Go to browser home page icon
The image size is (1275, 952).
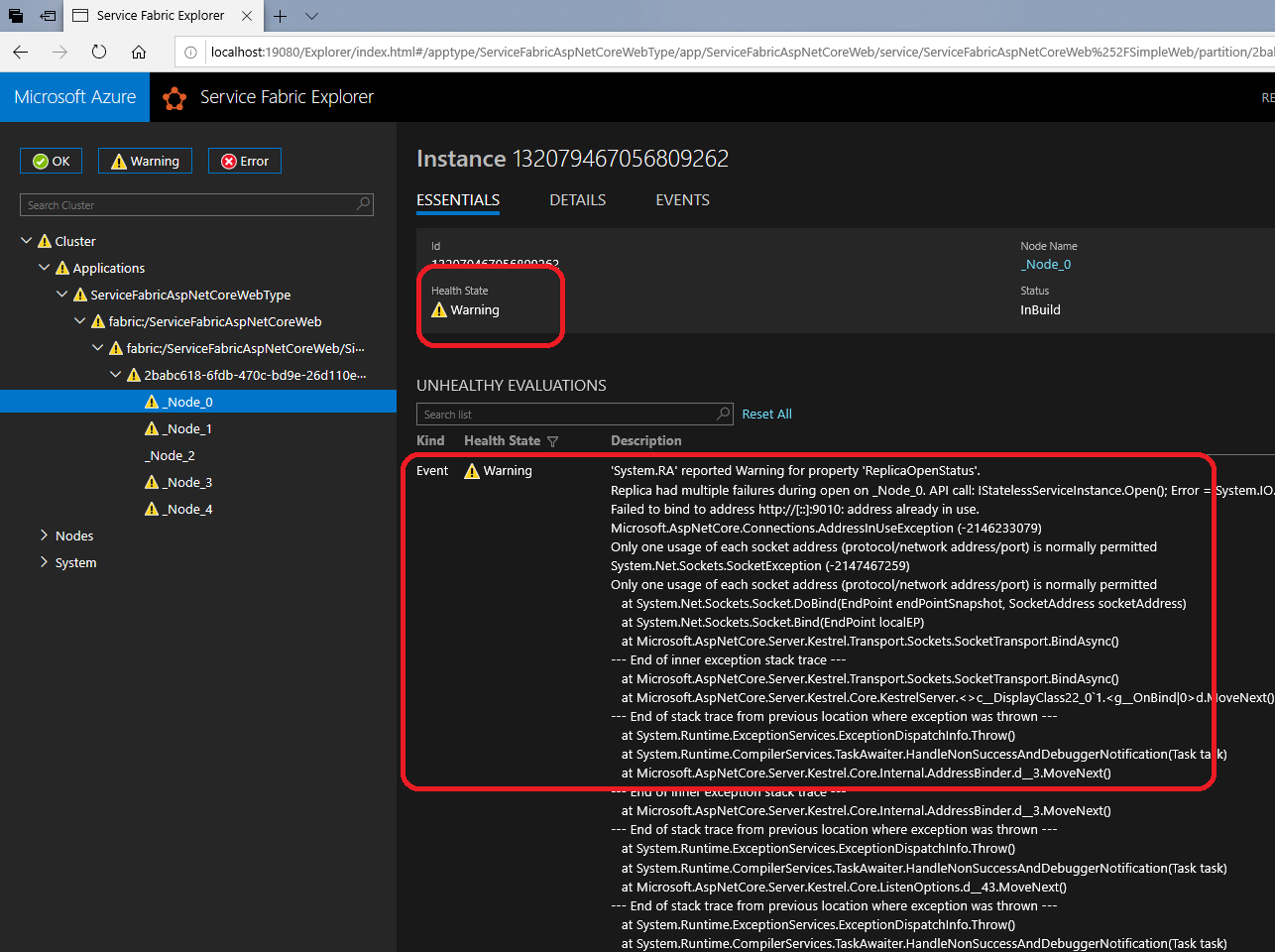139,52
